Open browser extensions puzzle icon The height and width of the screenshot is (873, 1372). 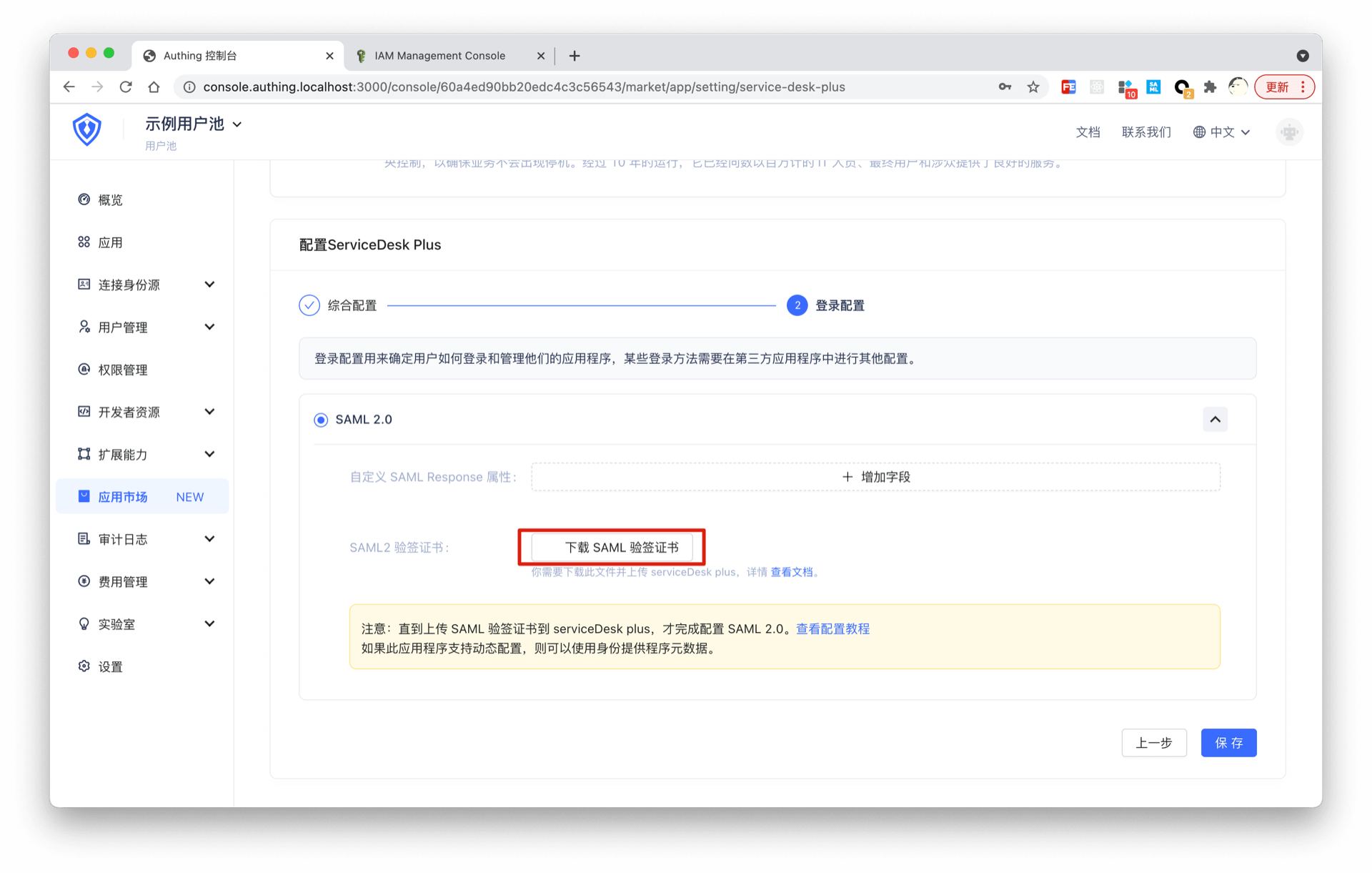pyautogui.click(x=1210, y=87)
